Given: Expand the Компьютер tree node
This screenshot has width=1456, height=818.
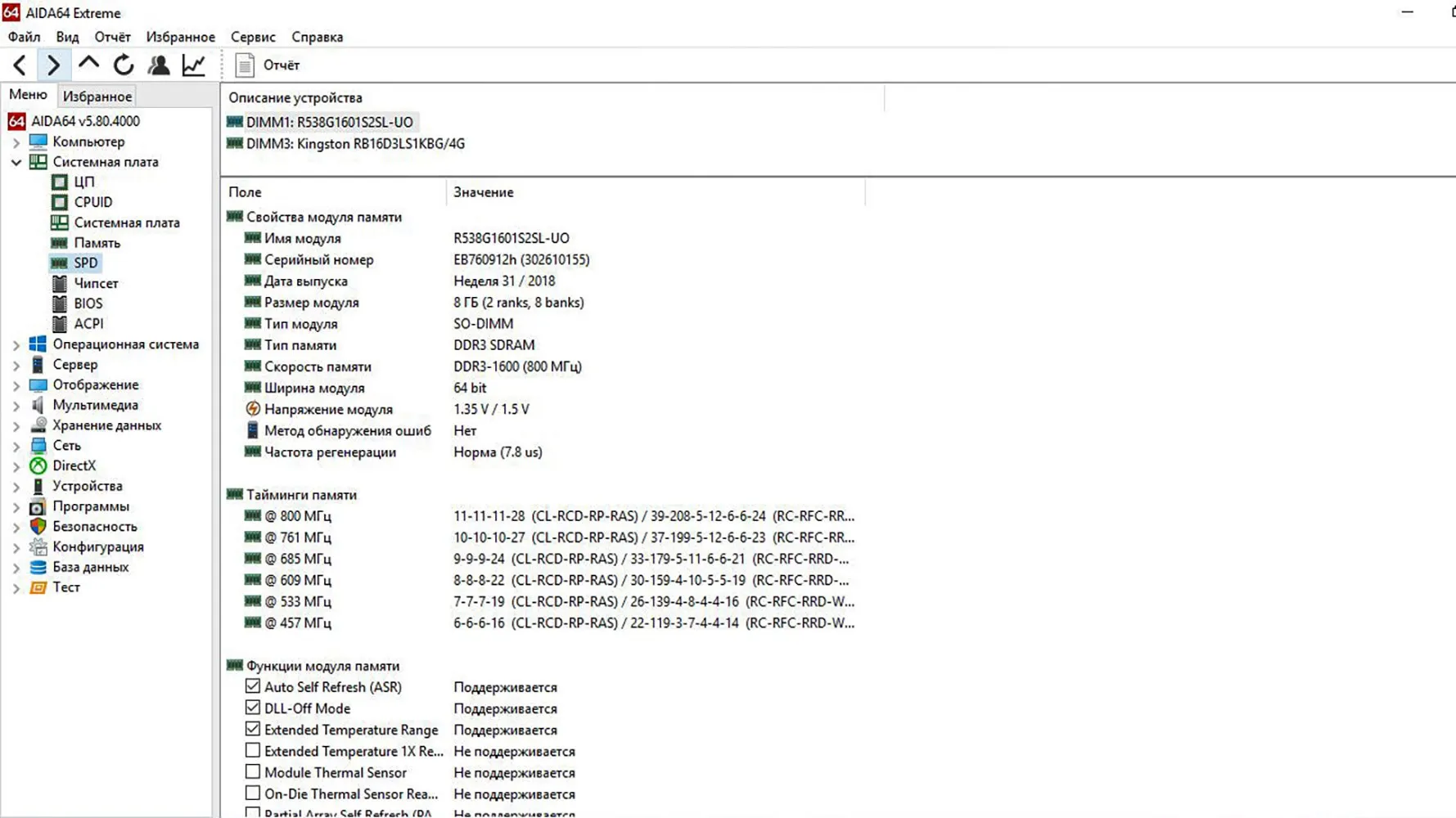Looking at the screenshot, I should 16,142.
